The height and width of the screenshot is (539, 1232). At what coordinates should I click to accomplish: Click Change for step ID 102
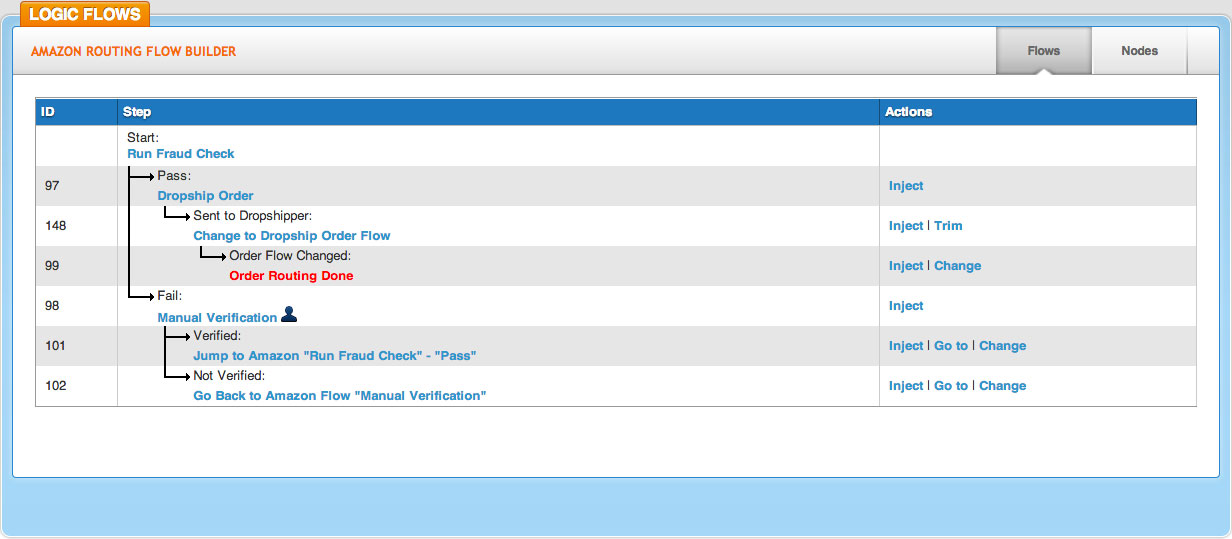(1003, 386)
